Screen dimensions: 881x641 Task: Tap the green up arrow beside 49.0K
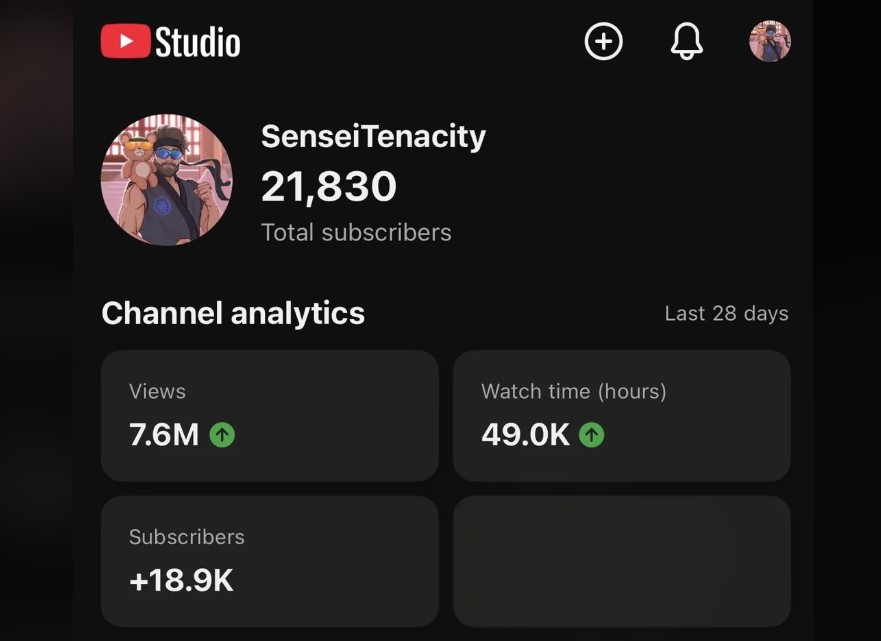coord(591,435)
